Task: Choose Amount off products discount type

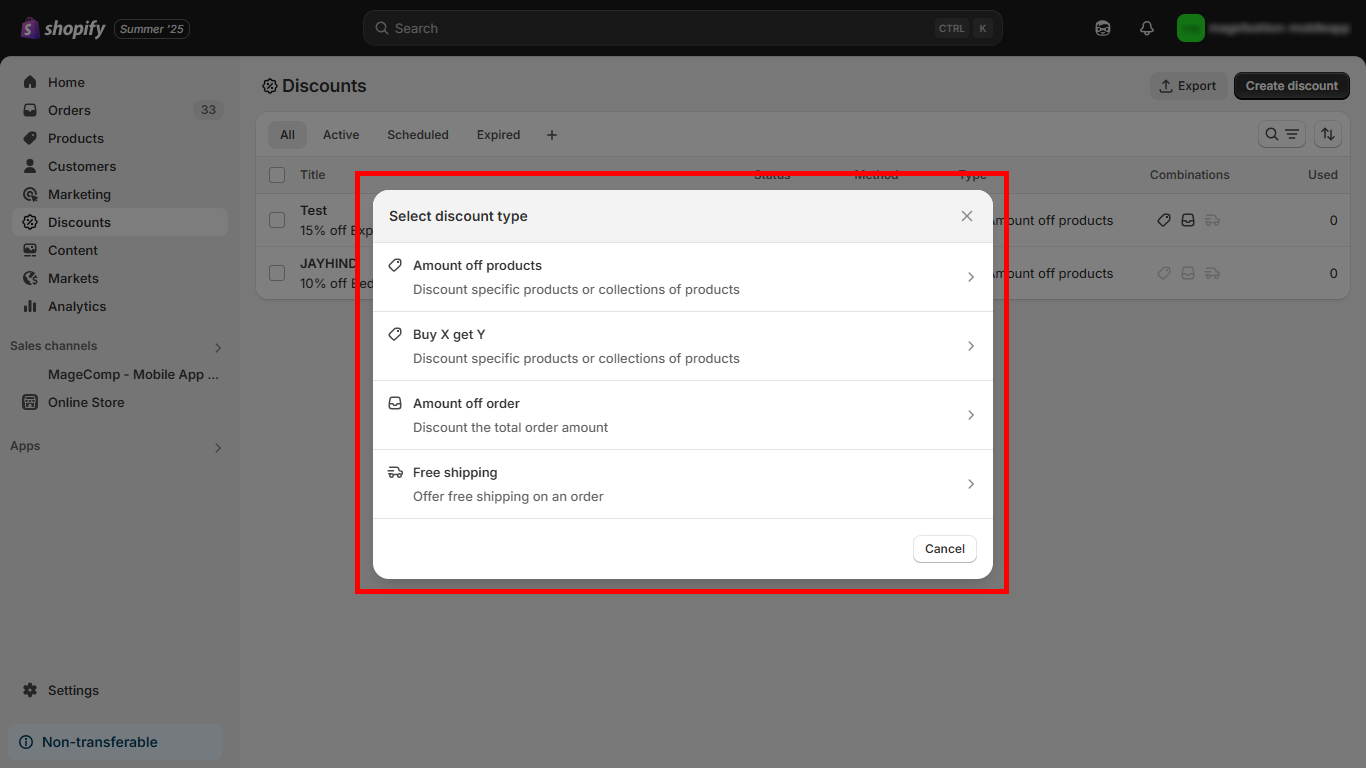Action: click(682, 277)
